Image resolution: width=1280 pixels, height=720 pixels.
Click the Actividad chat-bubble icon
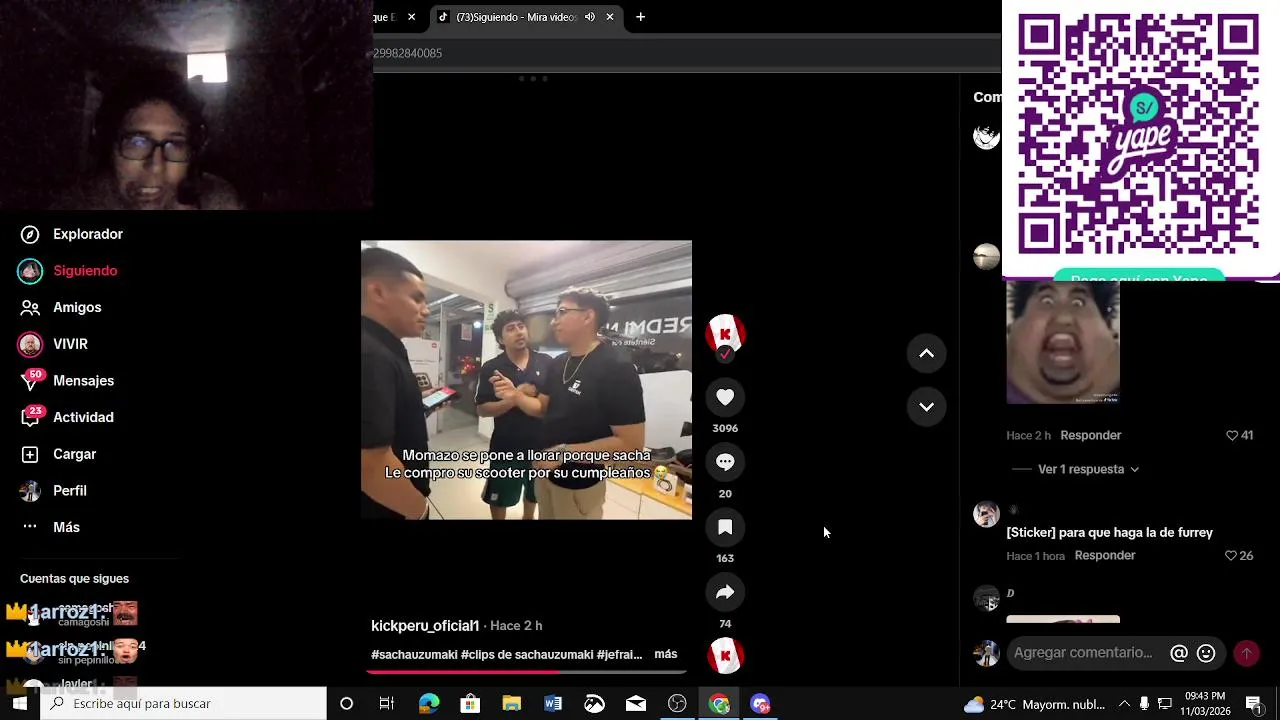(x=31, y=418)
